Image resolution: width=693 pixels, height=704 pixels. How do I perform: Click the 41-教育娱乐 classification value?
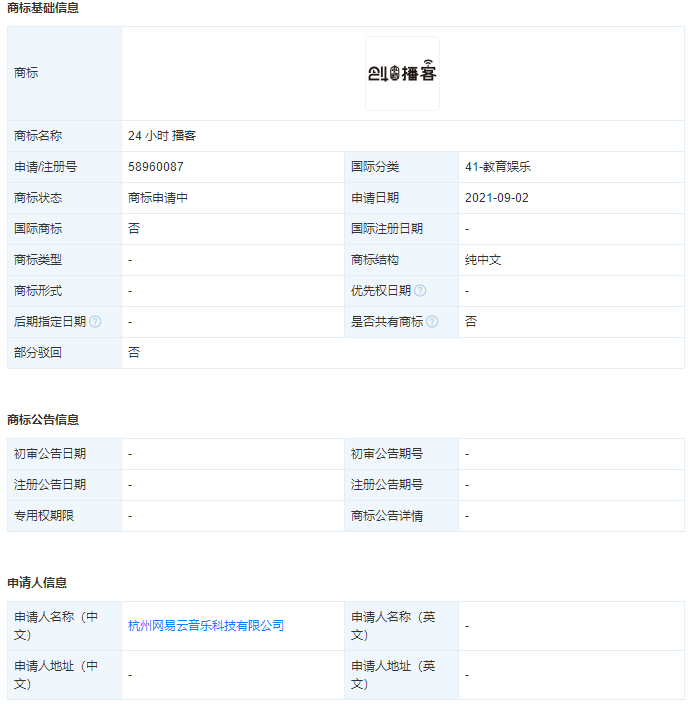498,167
